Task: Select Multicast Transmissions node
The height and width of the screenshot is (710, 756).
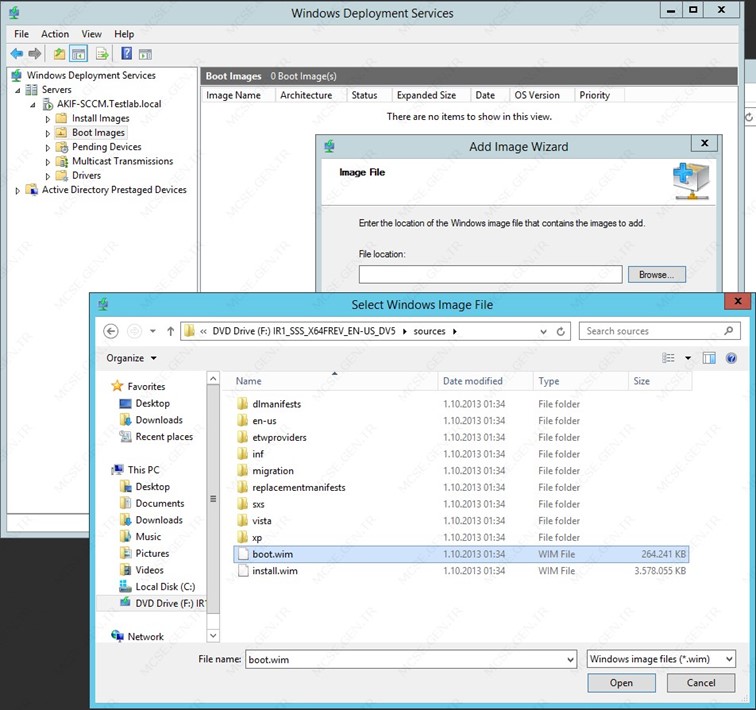Action: click(x=122, y=161)
